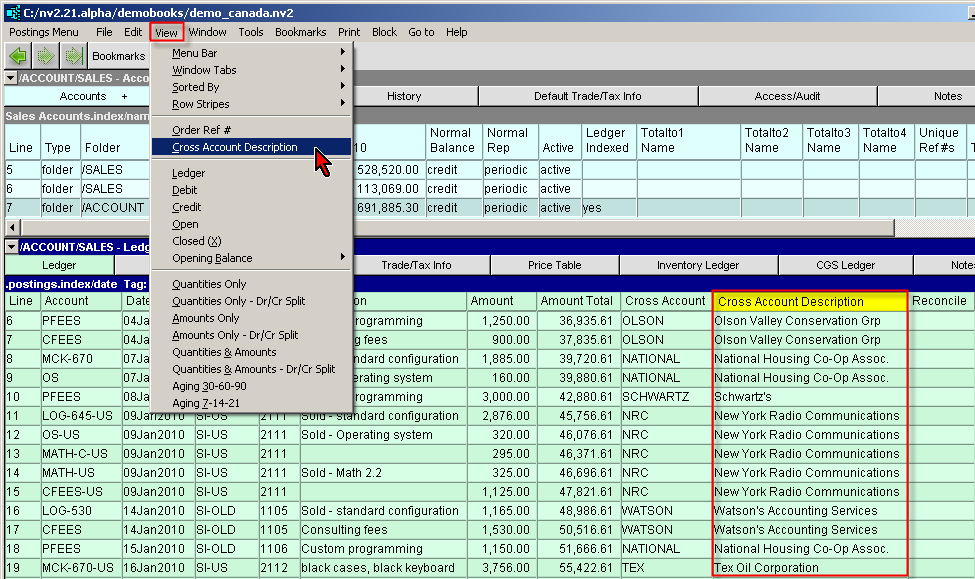The height and width of the screenshot is (579, 975).
Task: Switch to the Inventory Ledger tab
Action: click(x=697, y=265)
